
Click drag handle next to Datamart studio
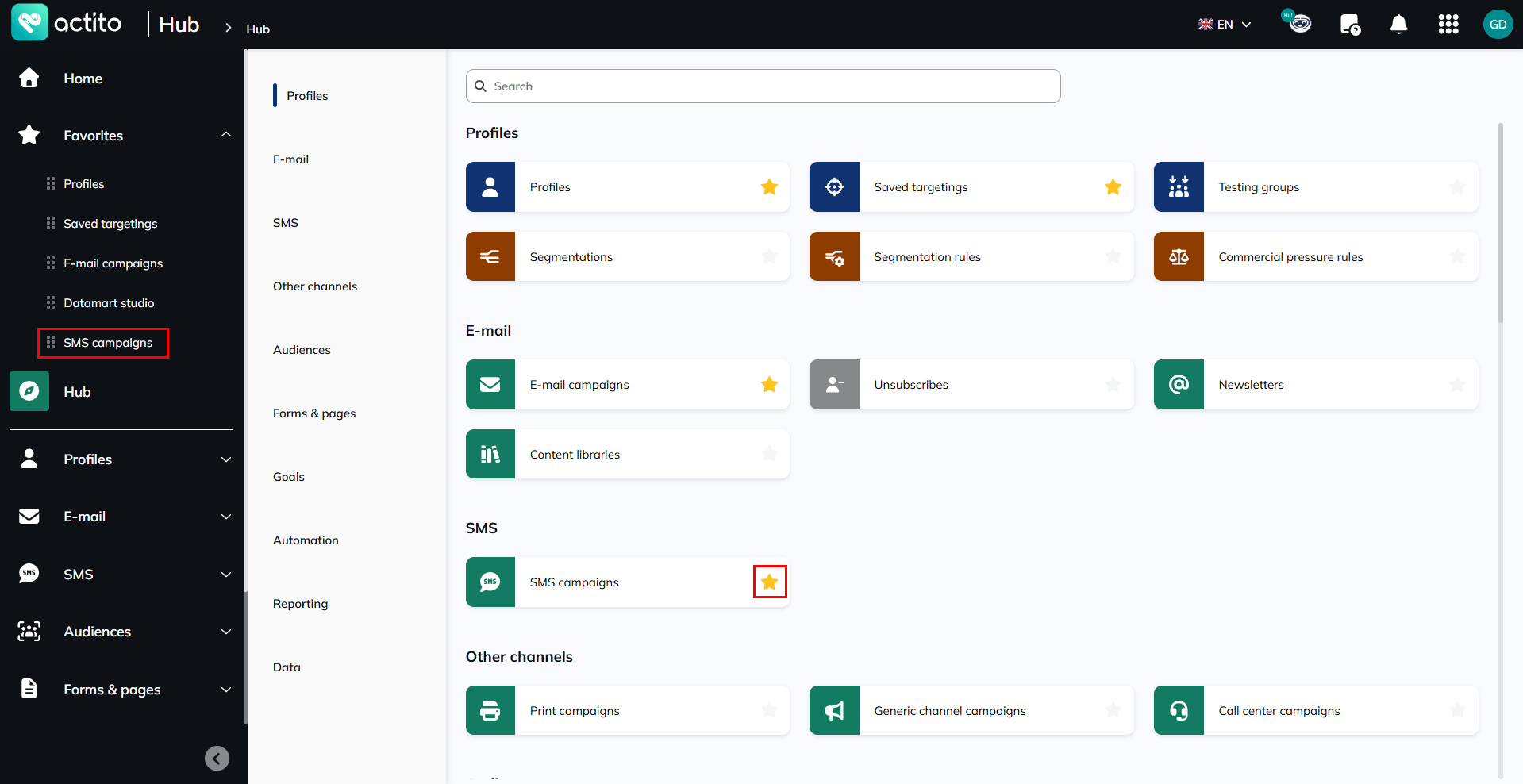[51, 302]
